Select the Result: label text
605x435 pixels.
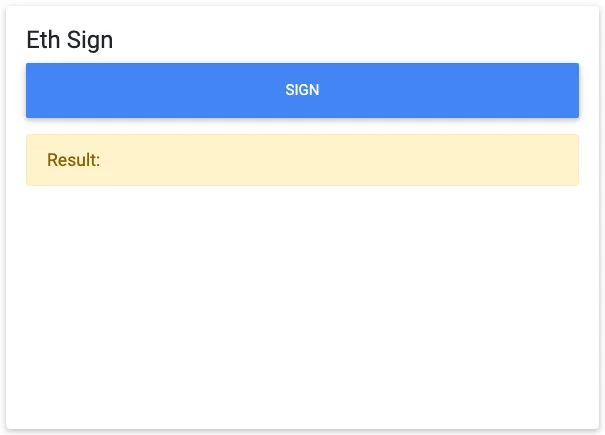pyautogui.click(x=74, y=160)
